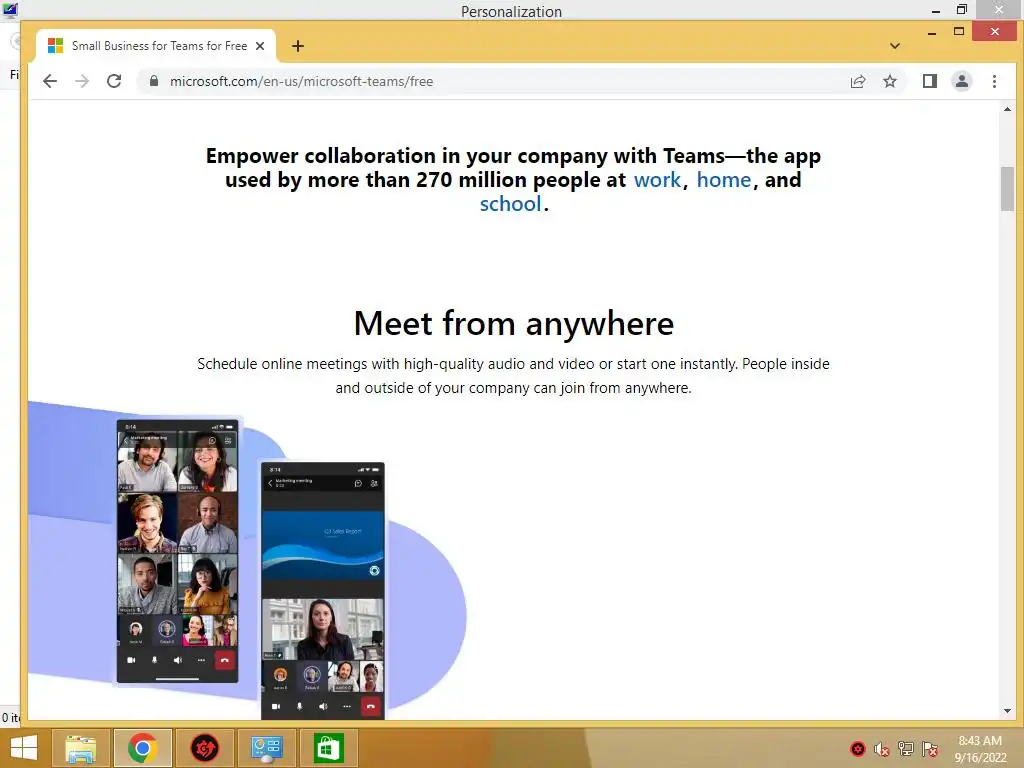Follow the 'school' link
The height and width of the screenshot is (768, 1024).
tap(511, 204)
